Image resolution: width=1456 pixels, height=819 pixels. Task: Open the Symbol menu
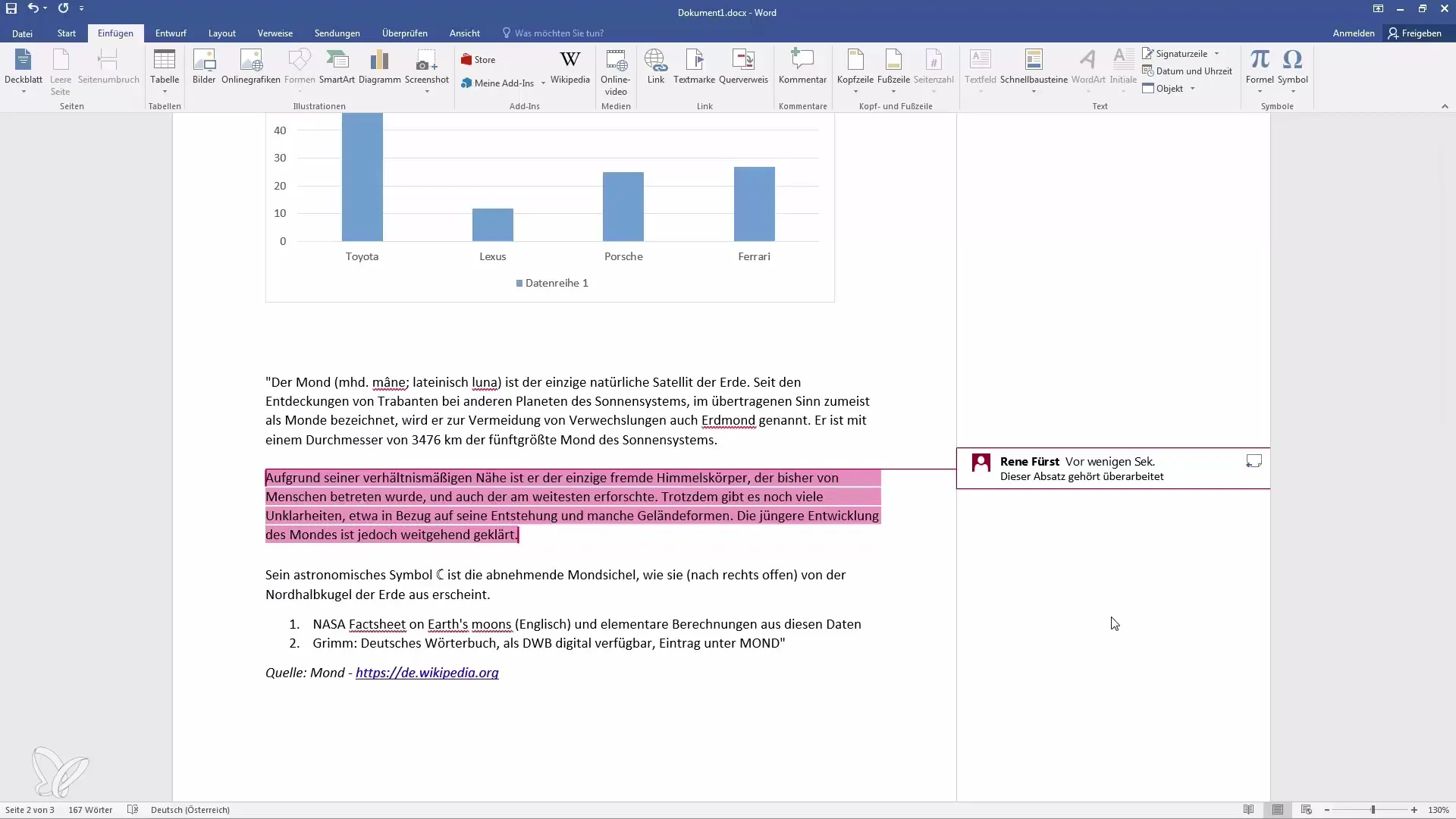pyautogui.click(x=1293, y=71)
